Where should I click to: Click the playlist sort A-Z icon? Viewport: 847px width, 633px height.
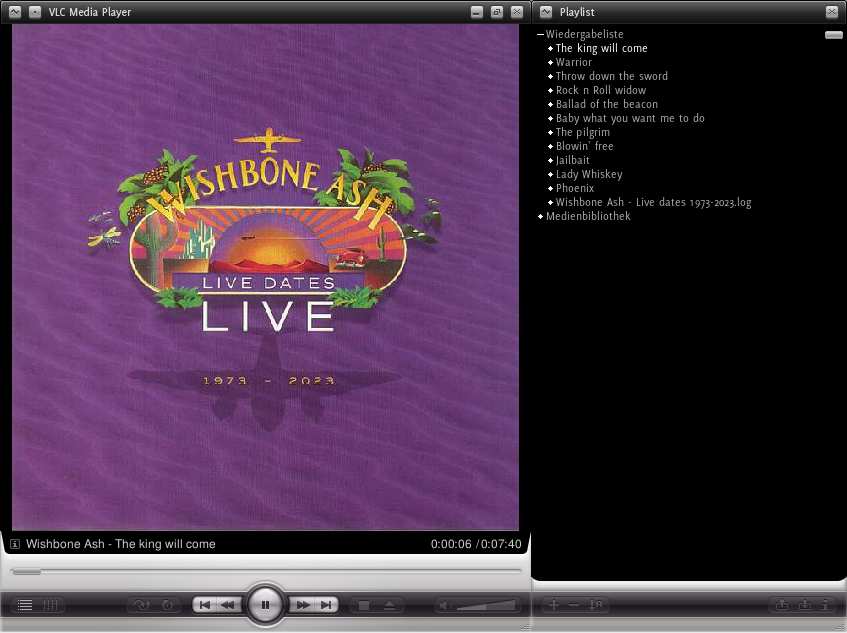(x=596, y=605)
